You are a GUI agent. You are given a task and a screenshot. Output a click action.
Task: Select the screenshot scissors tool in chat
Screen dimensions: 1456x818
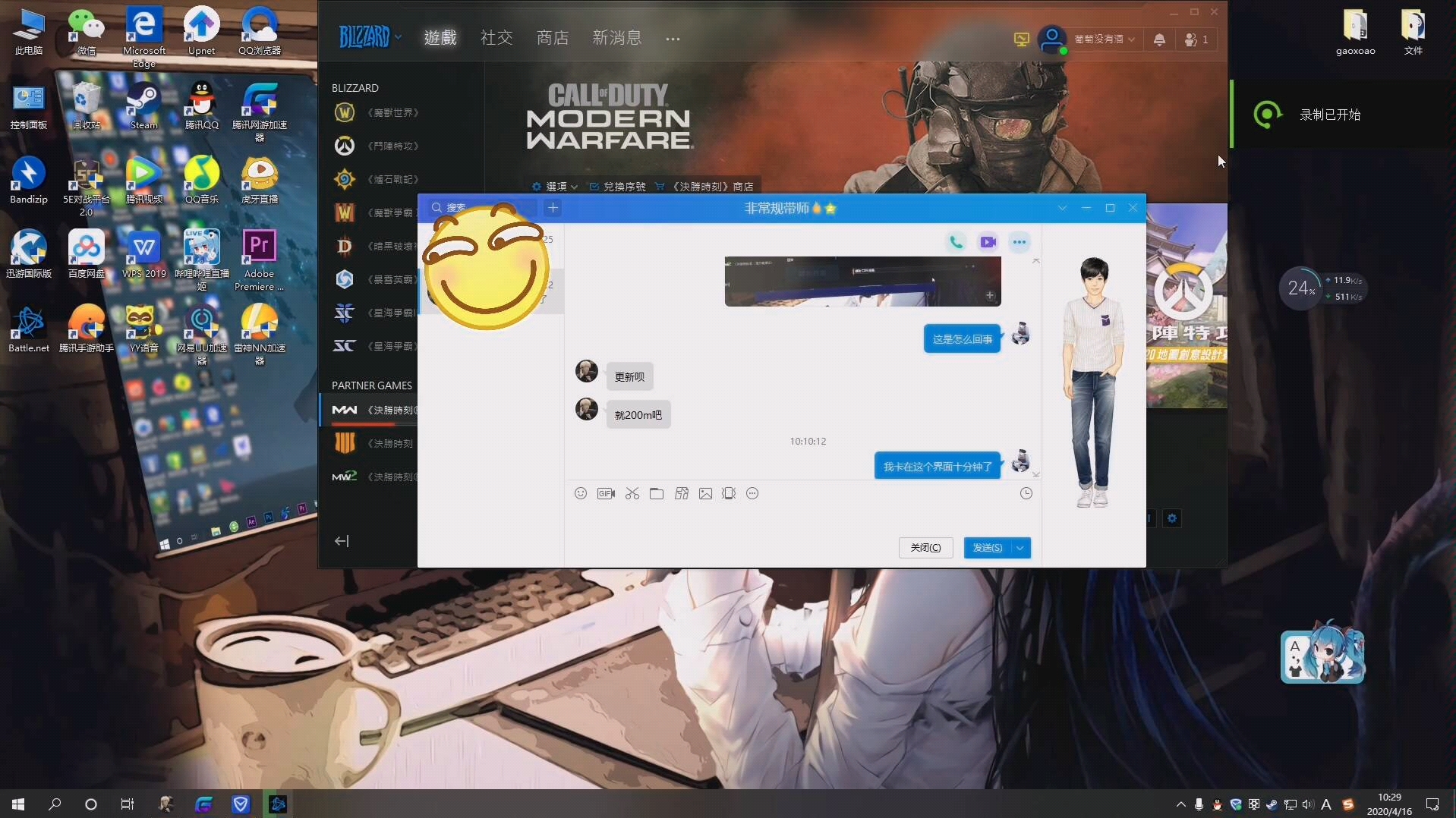point(632,493)
